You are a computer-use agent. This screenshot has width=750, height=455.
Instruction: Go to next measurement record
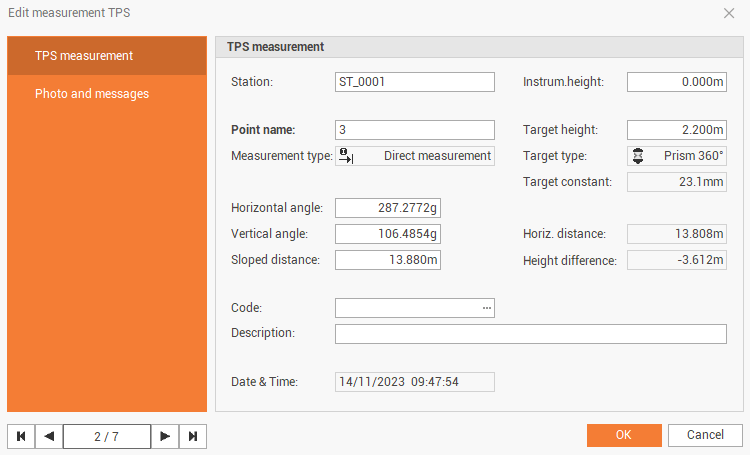165,436
